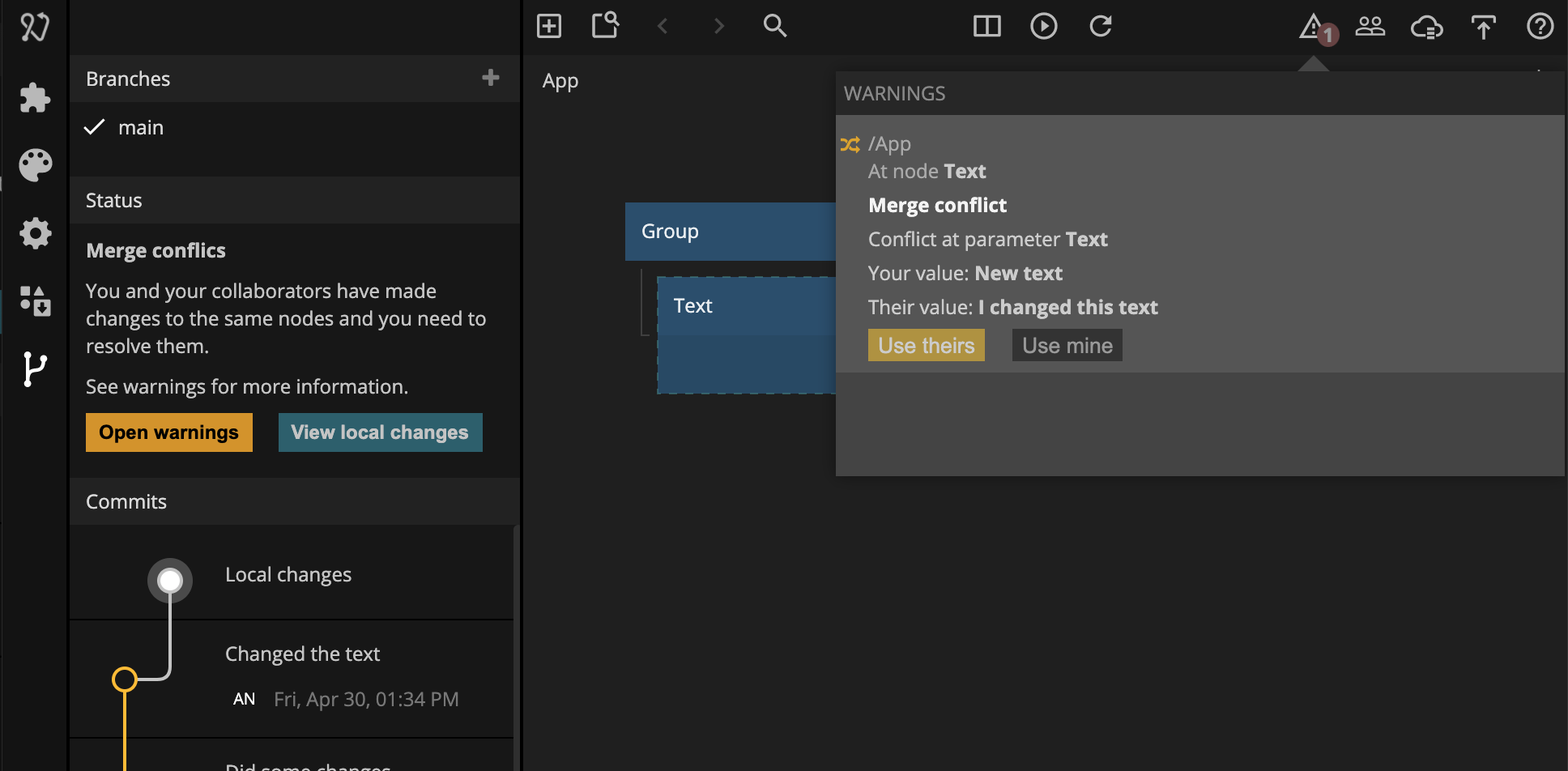Open the version control branch panel
The width and height of the screenshot is (1568, 771).
coord(35,369)
